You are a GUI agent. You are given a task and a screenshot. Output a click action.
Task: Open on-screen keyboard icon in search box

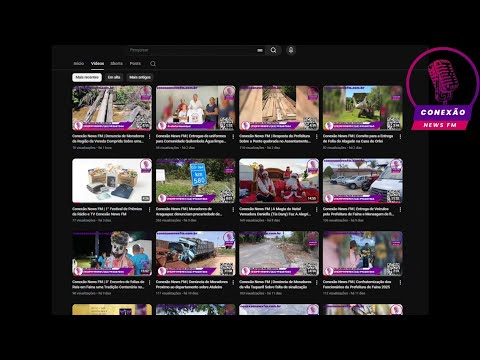coord(260,50)
